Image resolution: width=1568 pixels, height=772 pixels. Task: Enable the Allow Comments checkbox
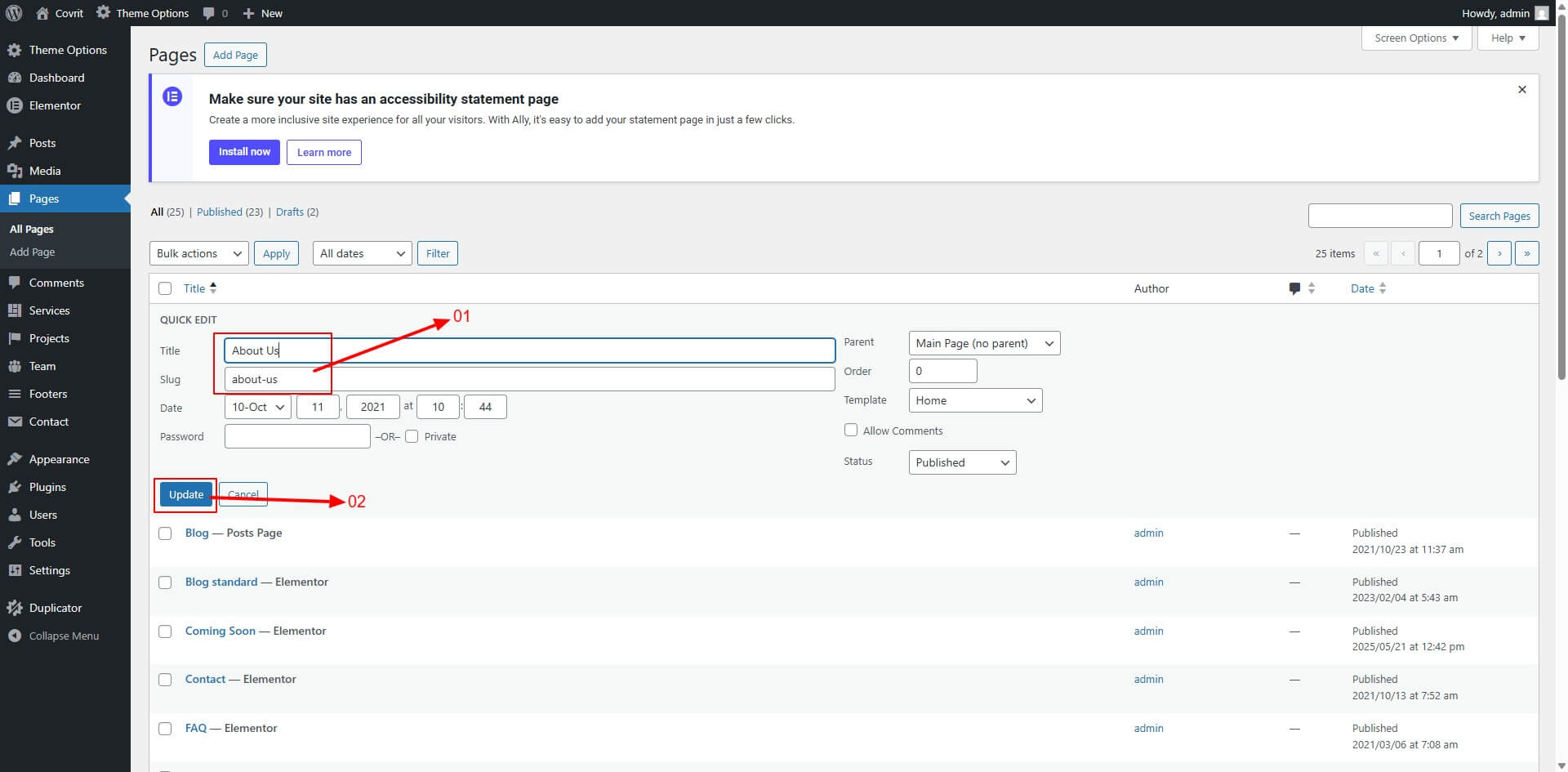pos(851,430)
